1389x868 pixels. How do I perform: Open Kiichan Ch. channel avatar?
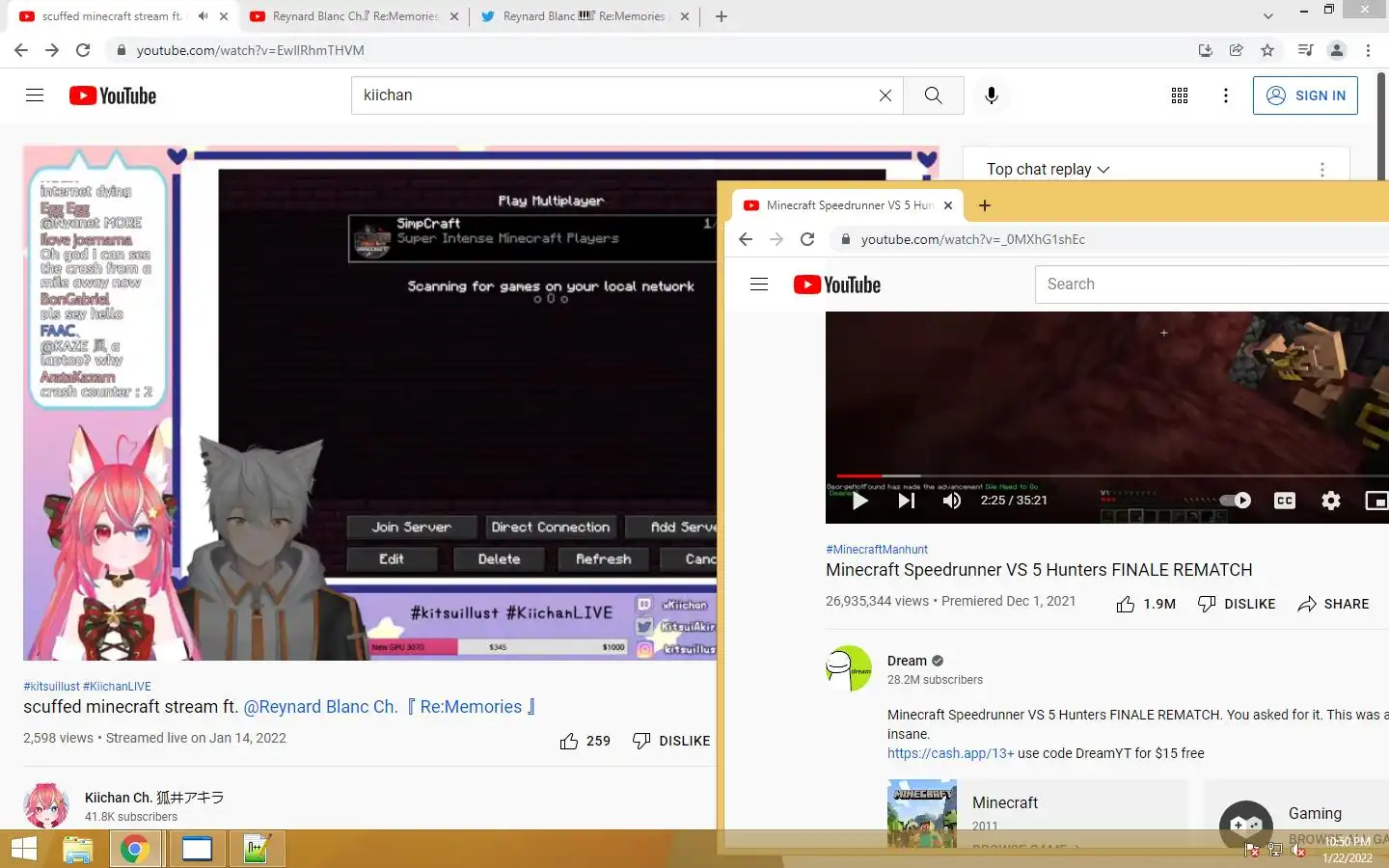(46, 806)
